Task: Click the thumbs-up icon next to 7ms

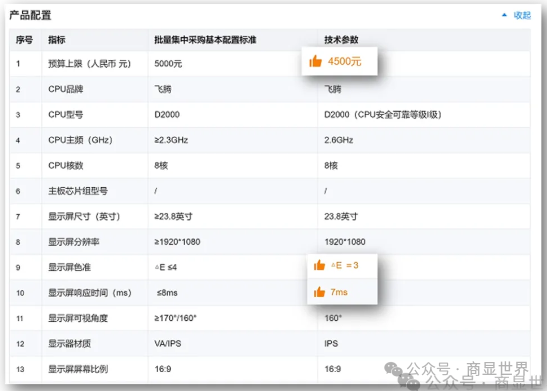Action: (319, 292)
